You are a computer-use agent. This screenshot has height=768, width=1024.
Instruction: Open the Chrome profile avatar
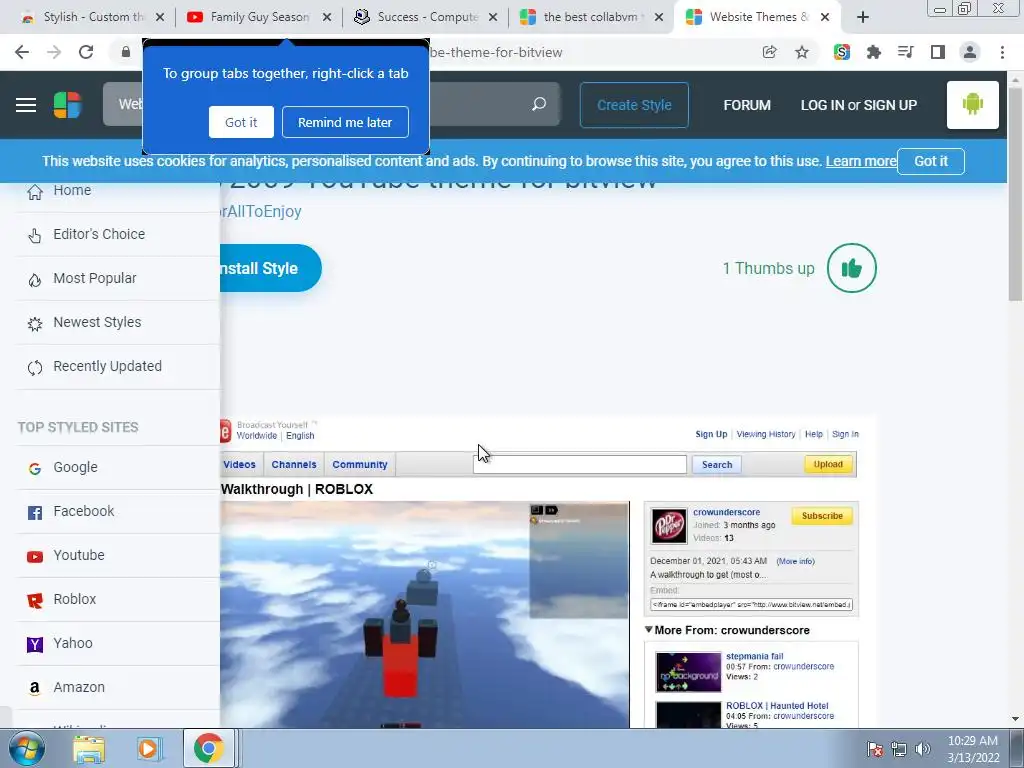970,52
